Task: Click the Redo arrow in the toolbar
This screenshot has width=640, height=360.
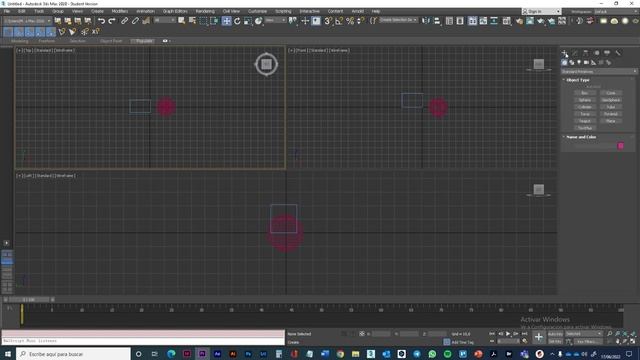Action: pyautogui.click(x=111, y=21)
